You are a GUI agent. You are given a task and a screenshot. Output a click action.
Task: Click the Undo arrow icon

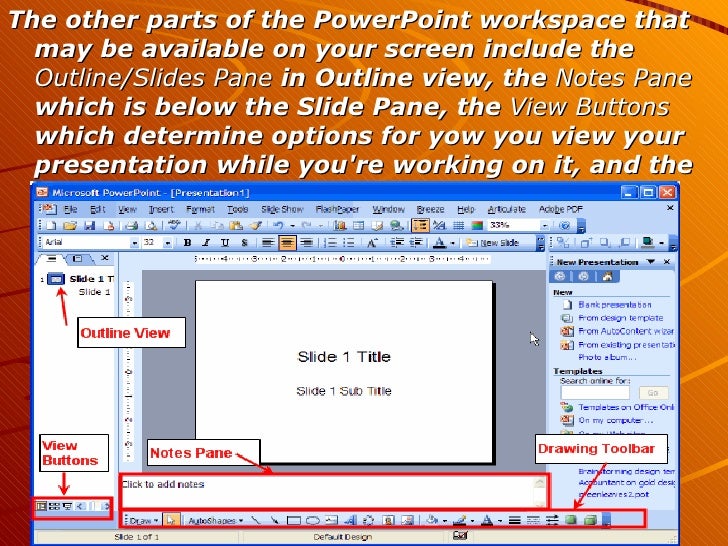click(278, 226)
